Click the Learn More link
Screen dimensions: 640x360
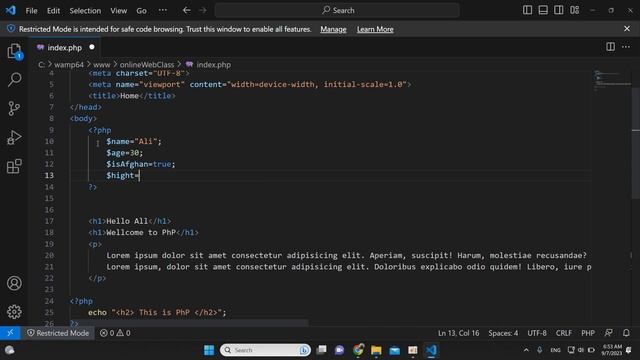coord(375,29)
